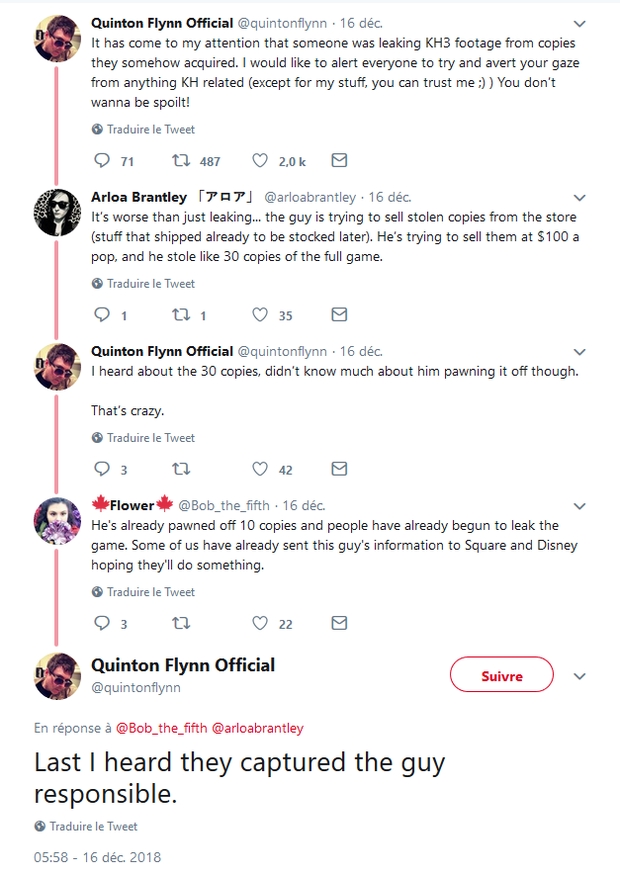Retweet Arloa Brantley's tweet
Viewport: 620px width, 875px height.
181,315
